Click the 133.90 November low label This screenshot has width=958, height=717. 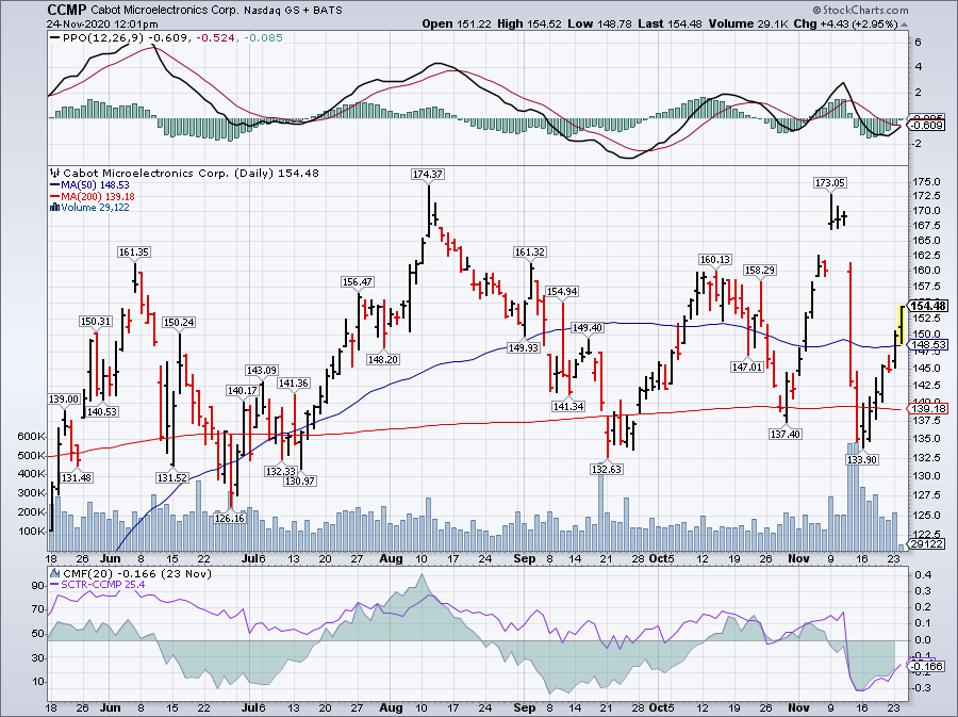point(862,460)
